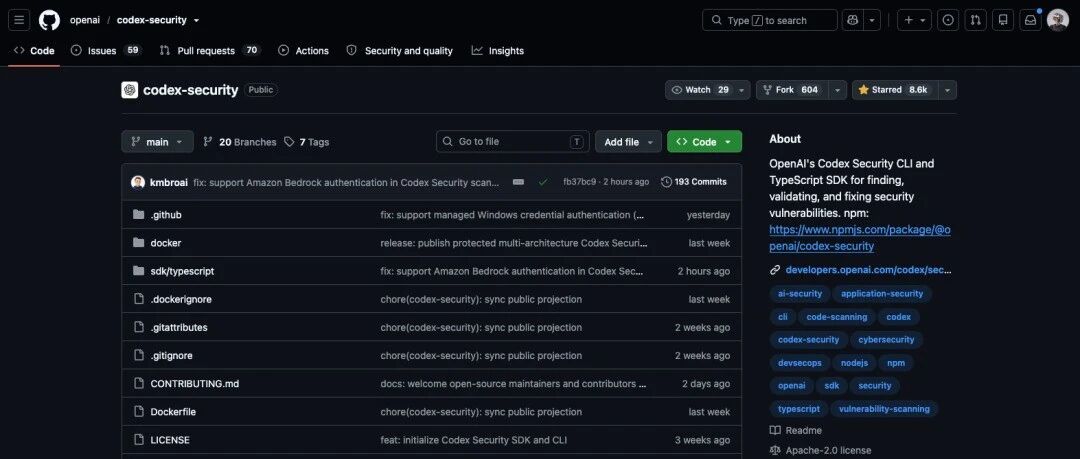View 20 Branches
The width and height of the screenshot is (1080, 459).
(x=240, y=142)
